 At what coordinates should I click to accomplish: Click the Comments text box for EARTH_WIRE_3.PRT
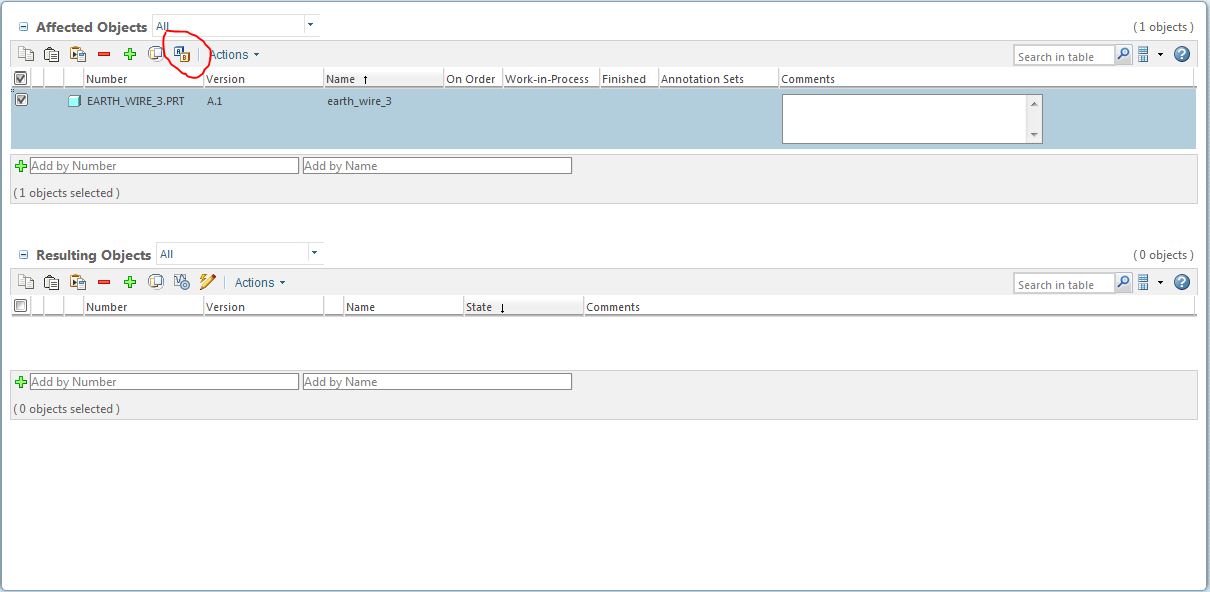coord(904,119)
